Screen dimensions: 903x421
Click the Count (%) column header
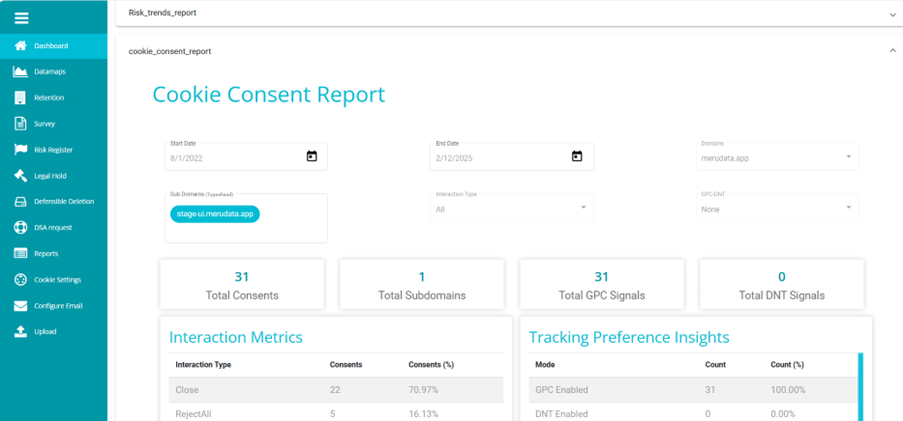coord(787,365)
